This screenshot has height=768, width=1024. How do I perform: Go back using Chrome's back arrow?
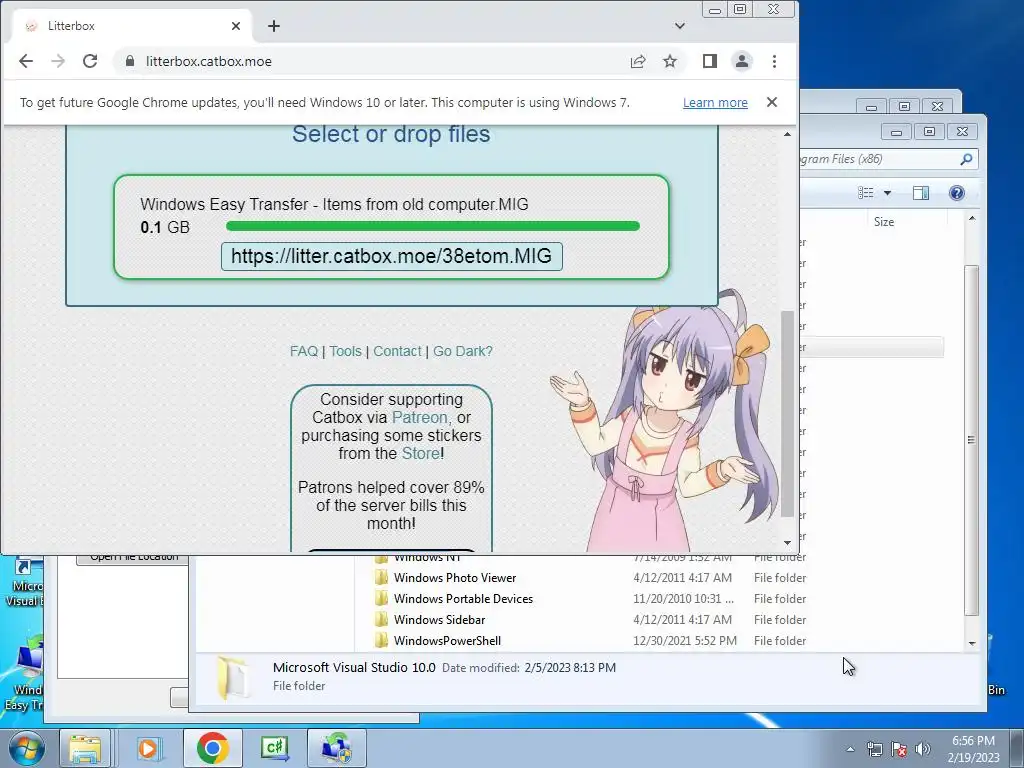[25, 61]
